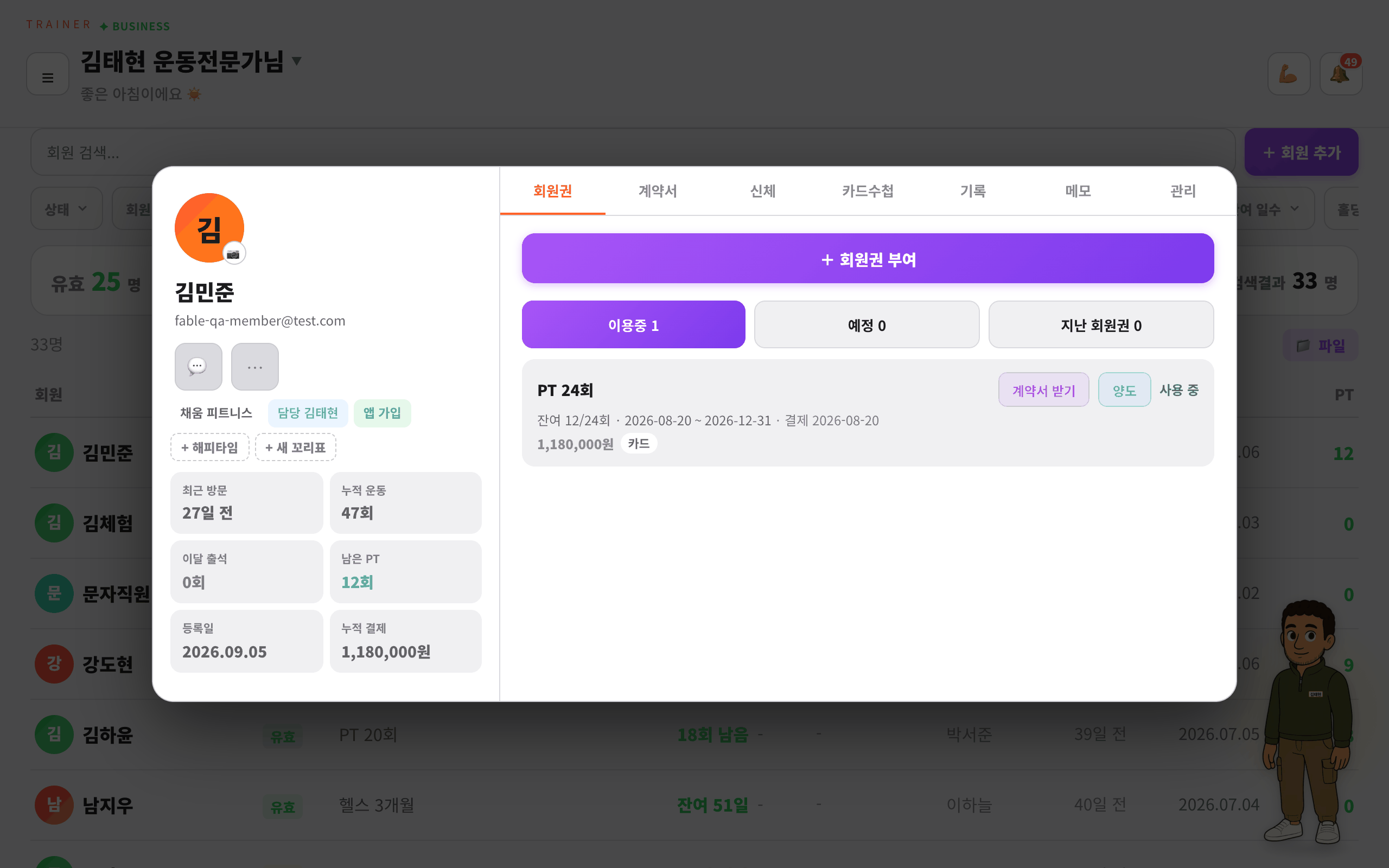Click 남은 PT 12회 stat card

point(405,572)
